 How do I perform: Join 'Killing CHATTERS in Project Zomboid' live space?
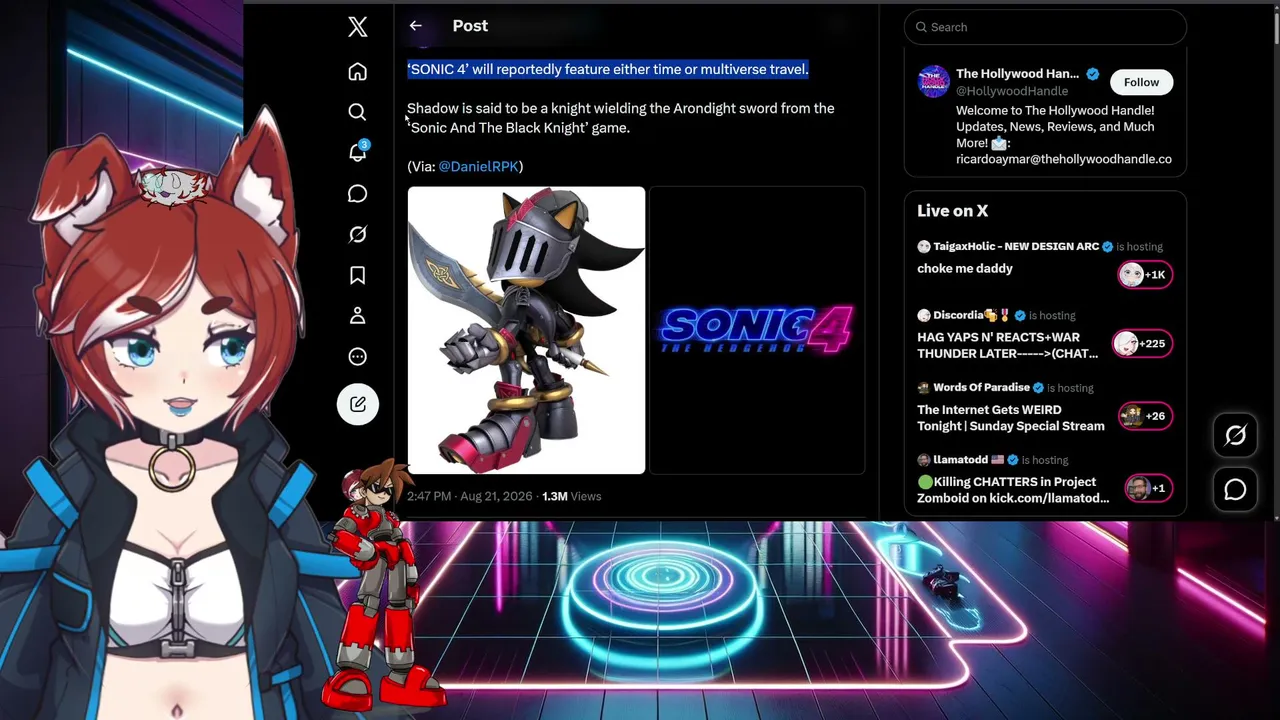[x=1013, y=490]
